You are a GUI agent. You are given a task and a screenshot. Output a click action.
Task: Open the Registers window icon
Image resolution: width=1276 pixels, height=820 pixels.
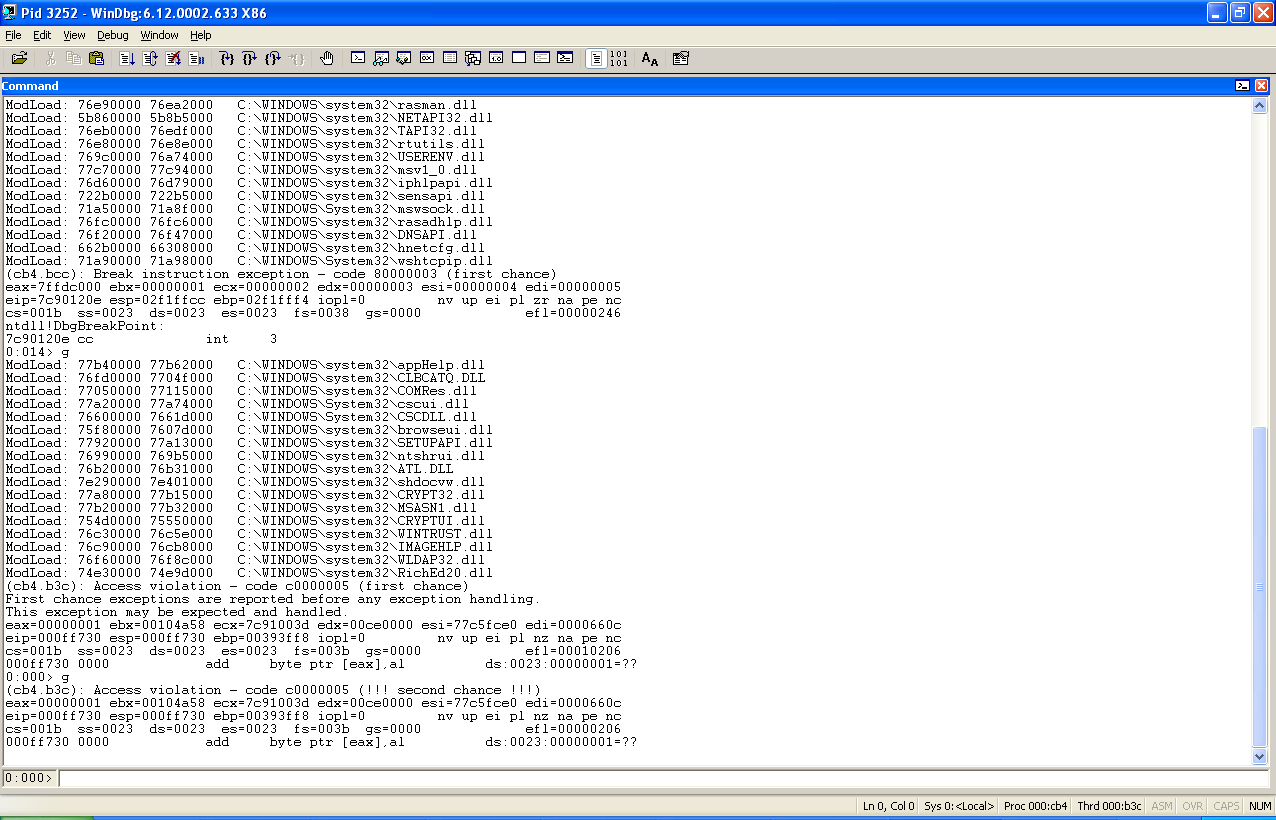426,59
